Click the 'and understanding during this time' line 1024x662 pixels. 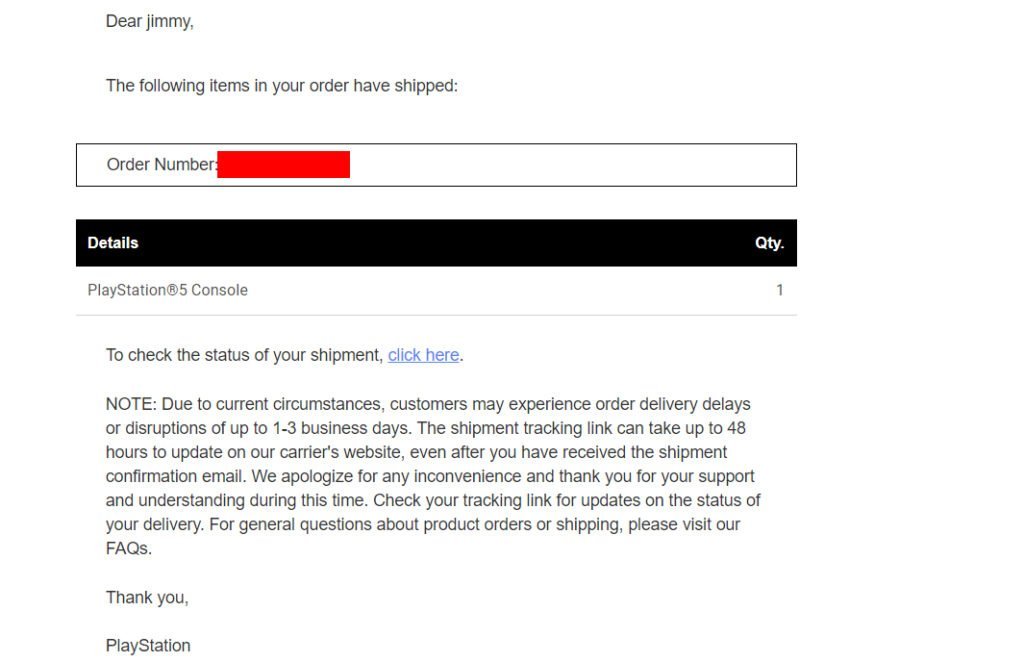click(x=433, y=501)
